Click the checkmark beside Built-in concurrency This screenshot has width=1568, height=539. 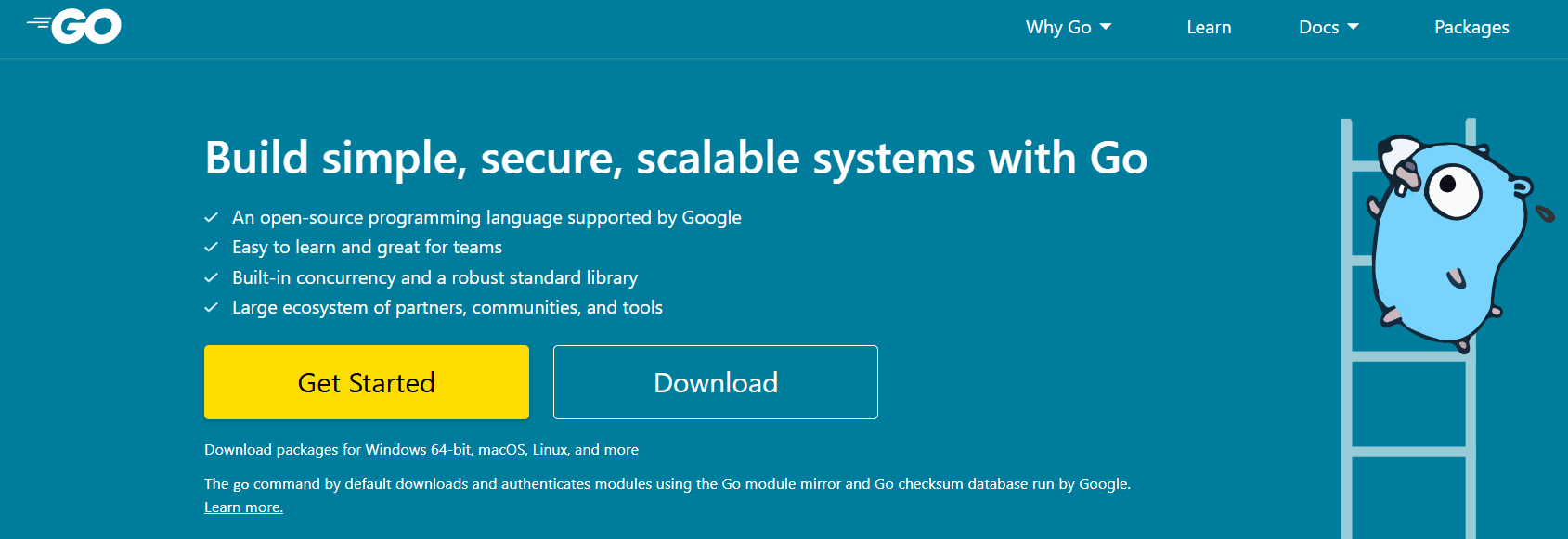[212, 277]
